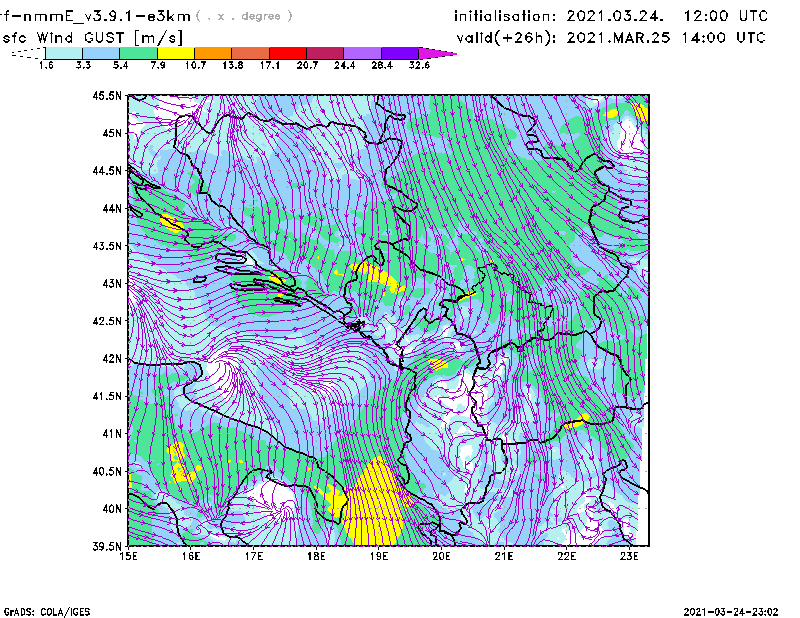Click the 19E longitude label
This screenshot has height=618, width=800.
tap(379, 556)
